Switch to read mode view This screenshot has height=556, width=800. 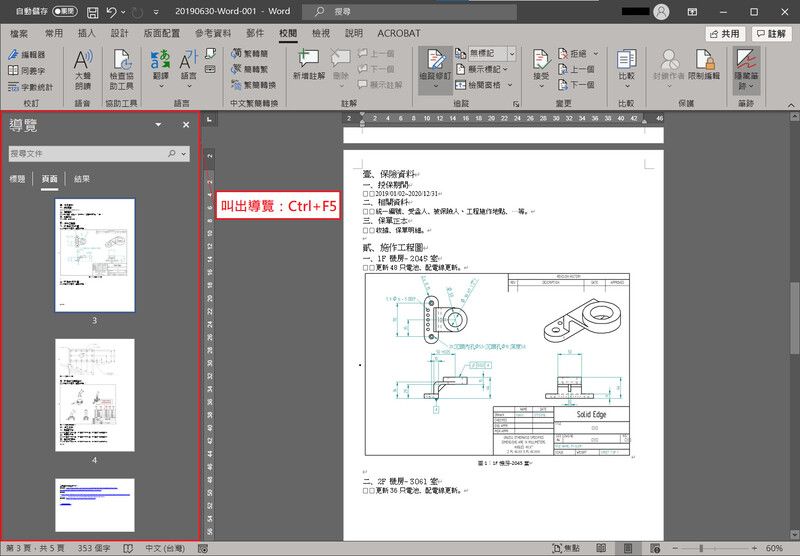(x=602, y=548)
